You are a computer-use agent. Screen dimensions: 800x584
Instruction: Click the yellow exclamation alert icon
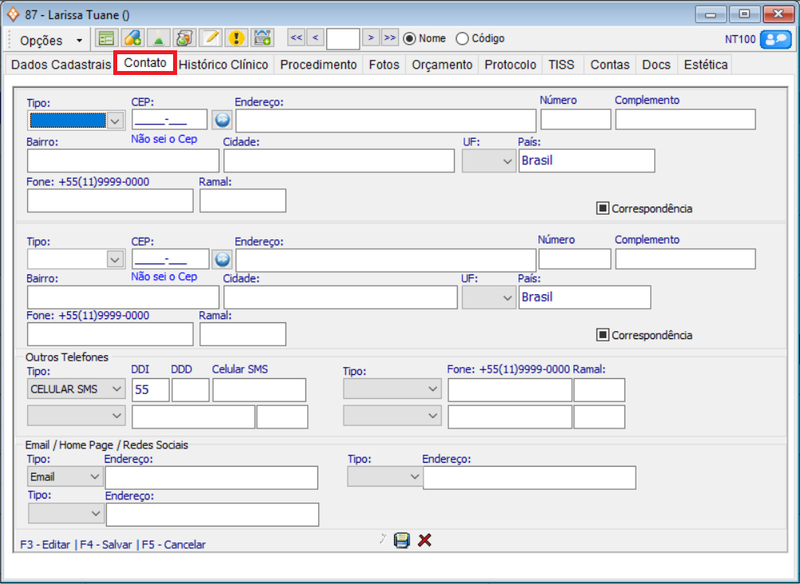coord(236,39)
